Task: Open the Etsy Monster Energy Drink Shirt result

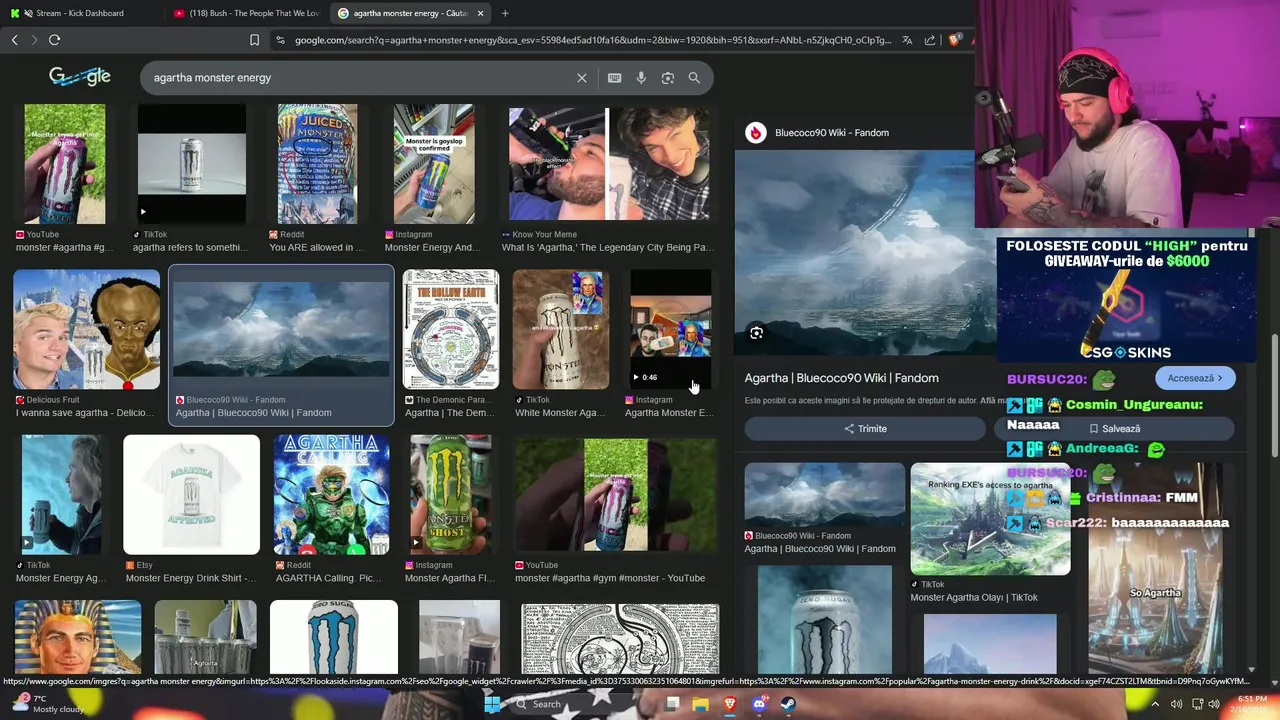Action: [x=191, y=494]
